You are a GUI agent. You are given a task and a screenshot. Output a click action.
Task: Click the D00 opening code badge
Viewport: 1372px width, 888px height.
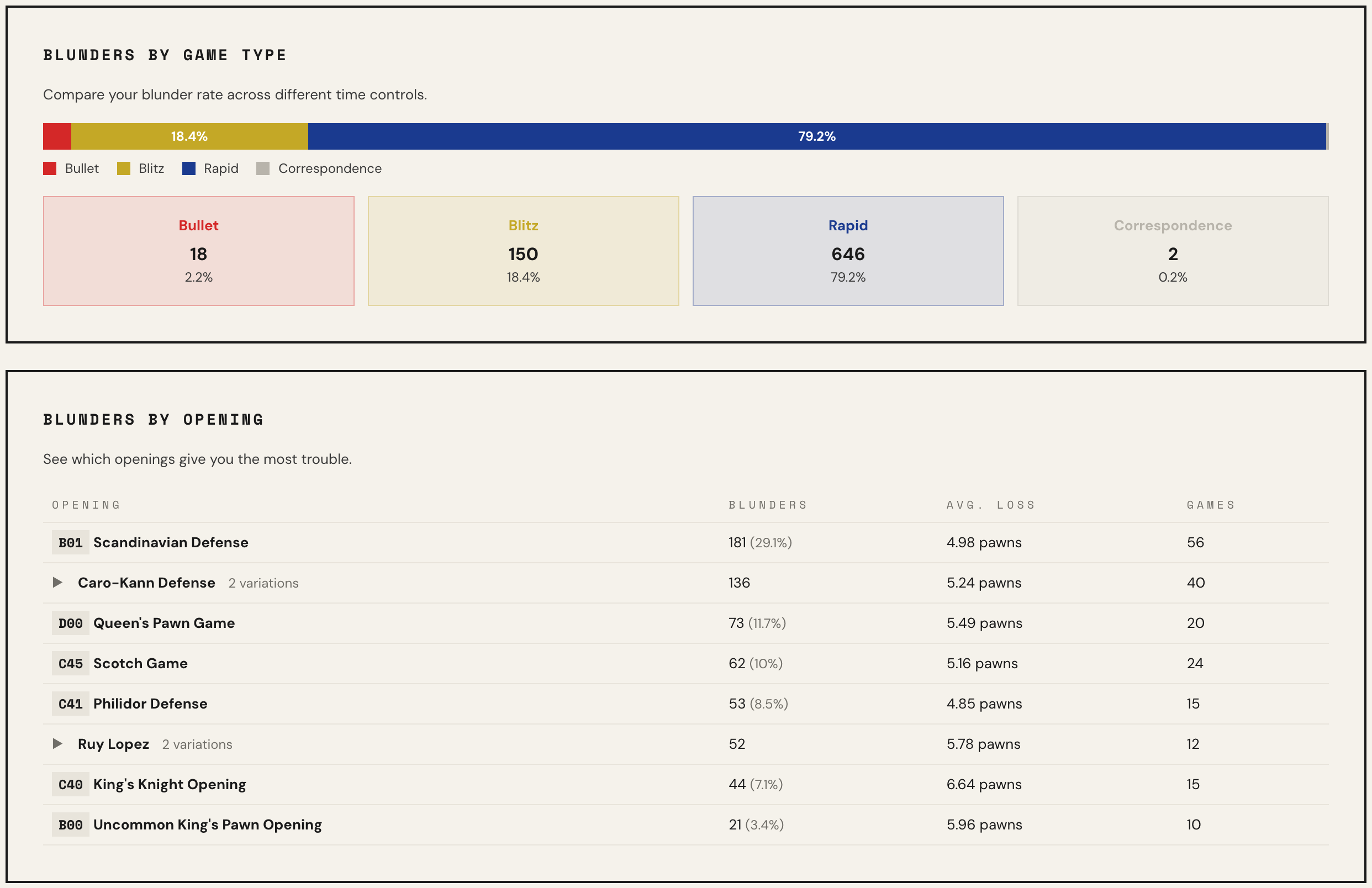click(70, 623)
